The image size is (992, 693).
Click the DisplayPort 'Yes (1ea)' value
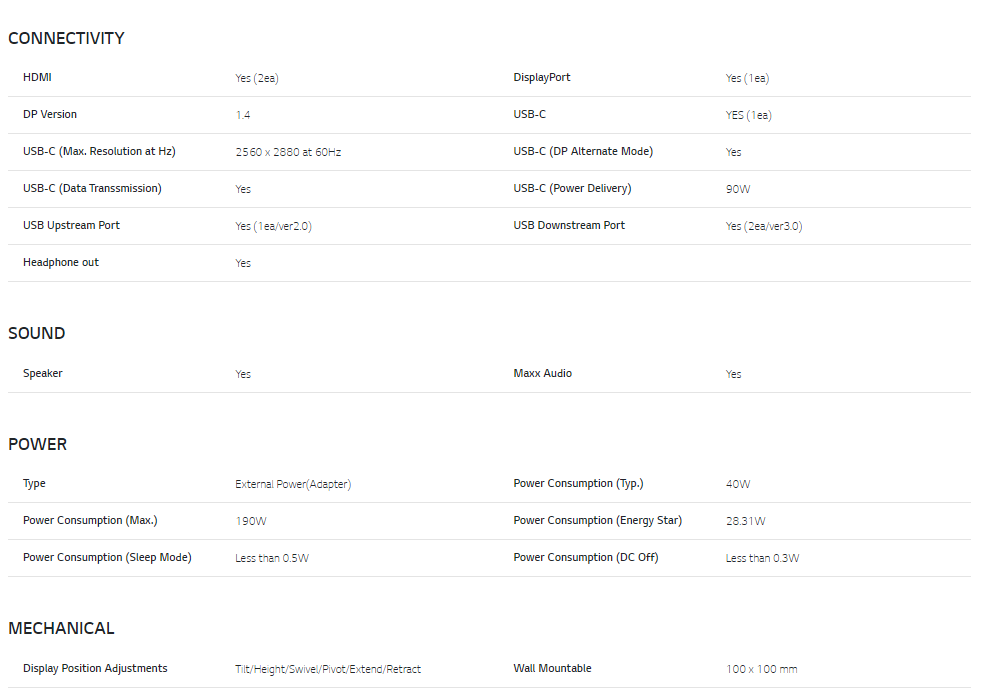(x=747, y=78)
